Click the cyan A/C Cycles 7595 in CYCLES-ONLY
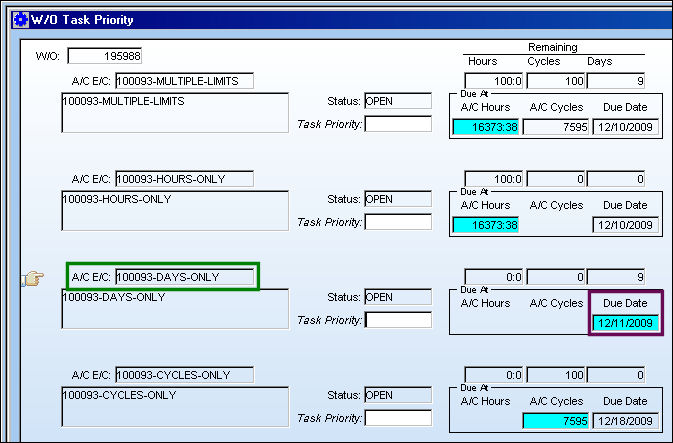Viewport: 673px width, 443px height. point(555,421)
